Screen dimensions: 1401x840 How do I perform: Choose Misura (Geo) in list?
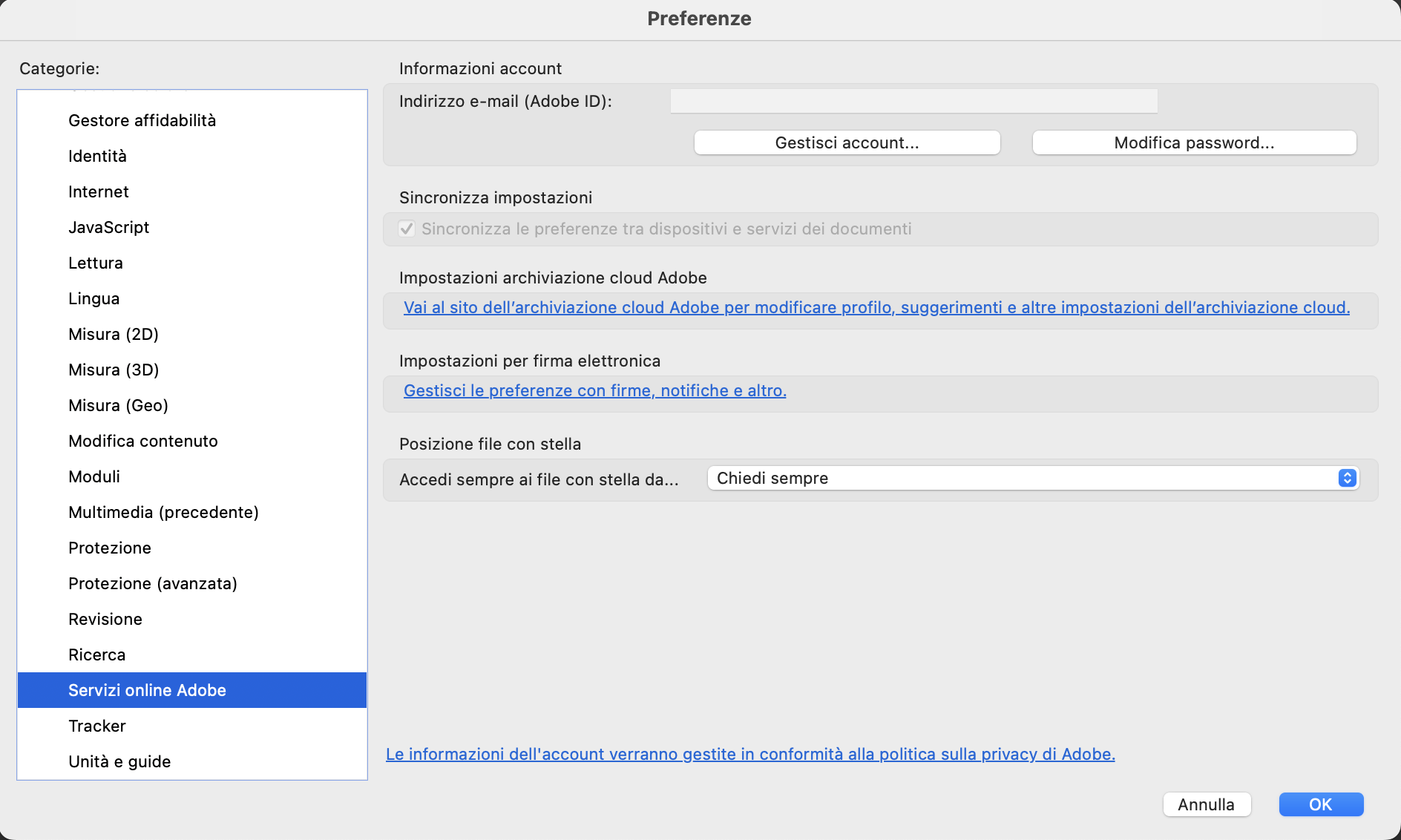192,405
